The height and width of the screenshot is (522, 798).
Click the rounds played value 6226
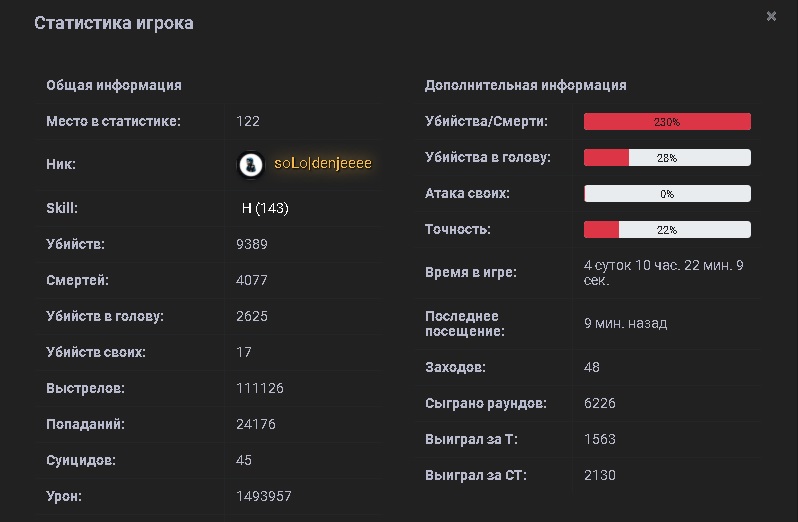pyautogui.click(x=600, y=403)
